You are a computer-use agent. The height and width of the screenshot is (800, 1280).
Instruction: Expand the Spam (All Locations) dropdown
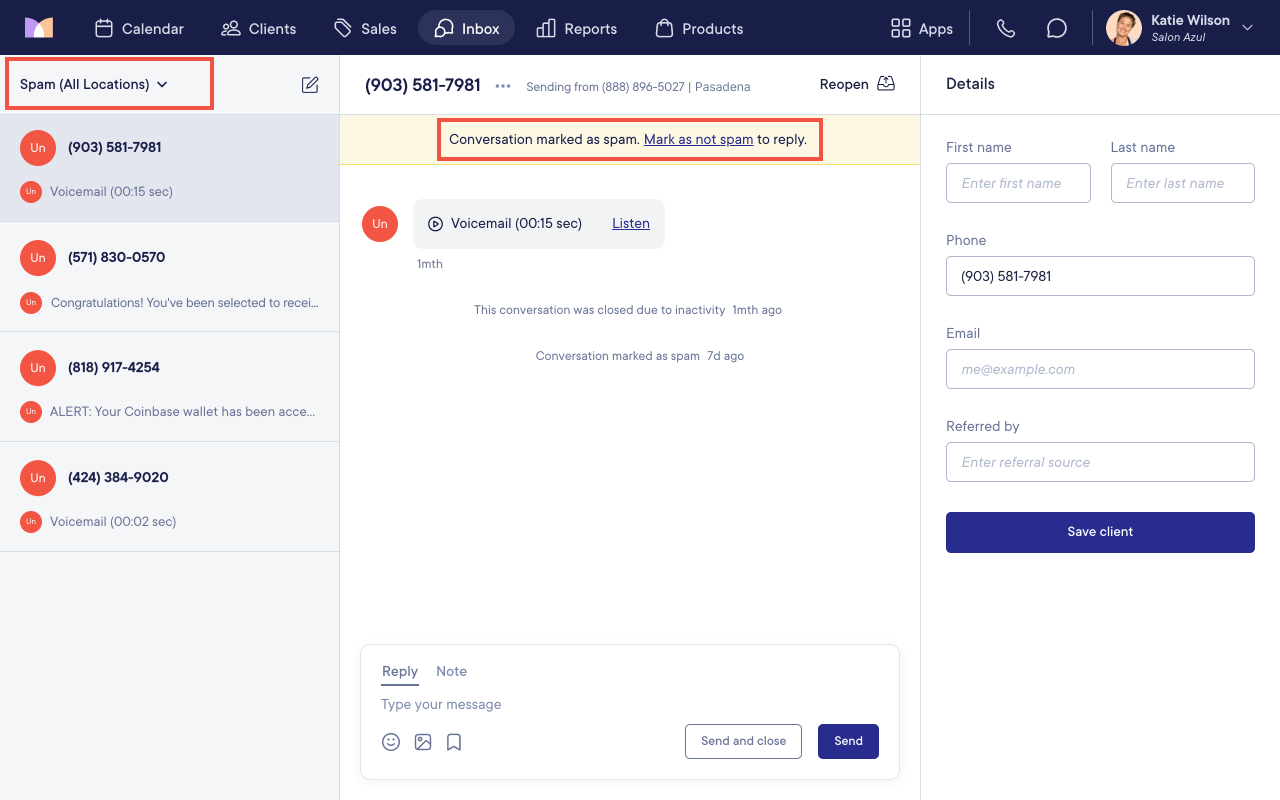click(x=94, y=84)
